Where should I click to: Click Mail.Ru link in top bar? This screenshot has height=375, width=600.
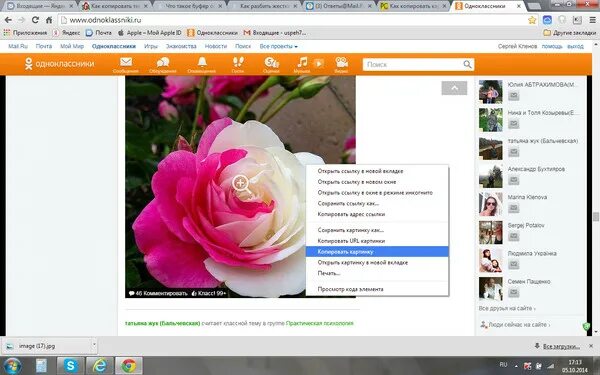pos(18,46)
